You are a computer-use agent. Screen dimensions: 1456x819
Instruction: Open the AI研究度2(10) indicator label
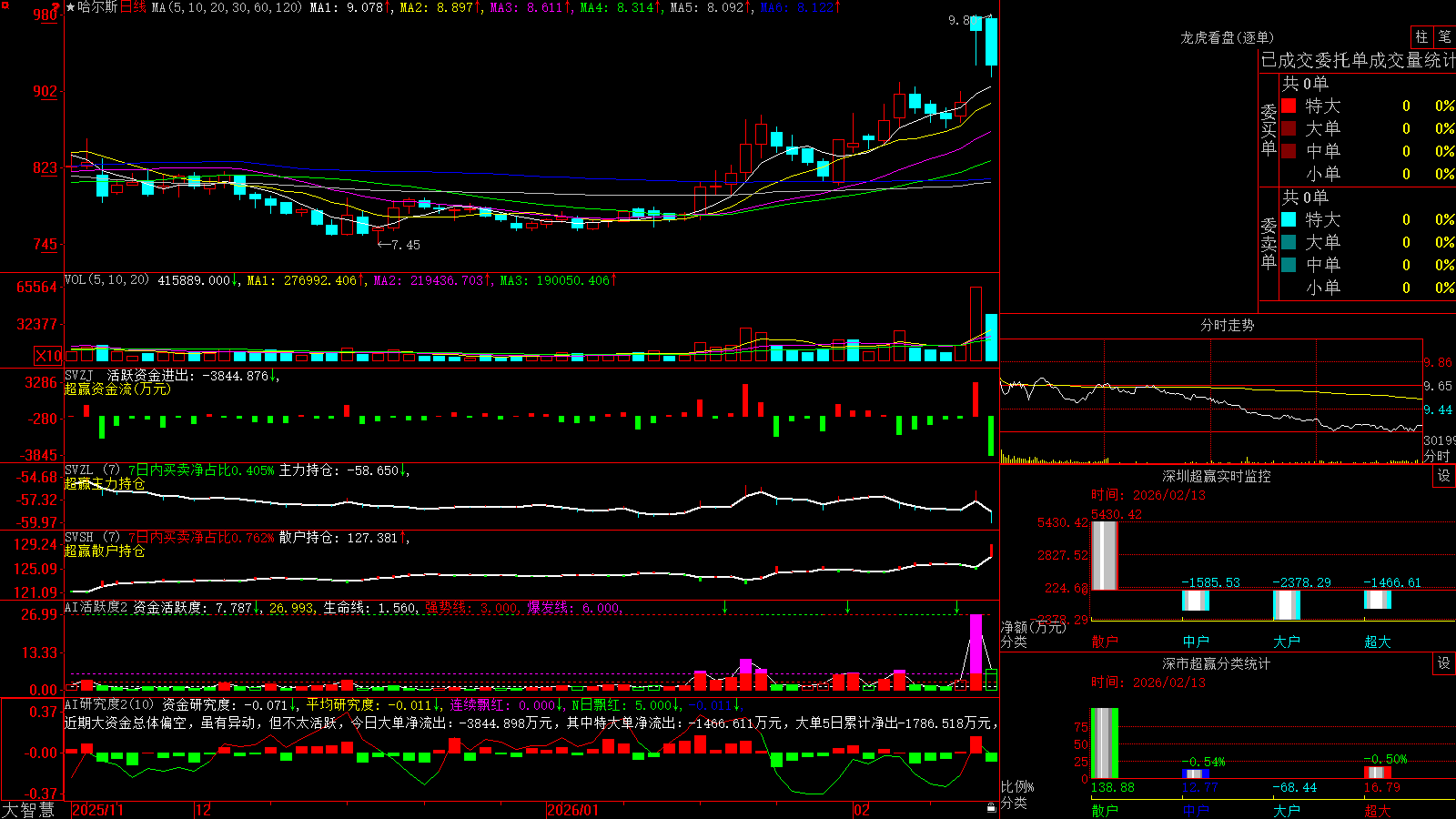coord(109,704)
